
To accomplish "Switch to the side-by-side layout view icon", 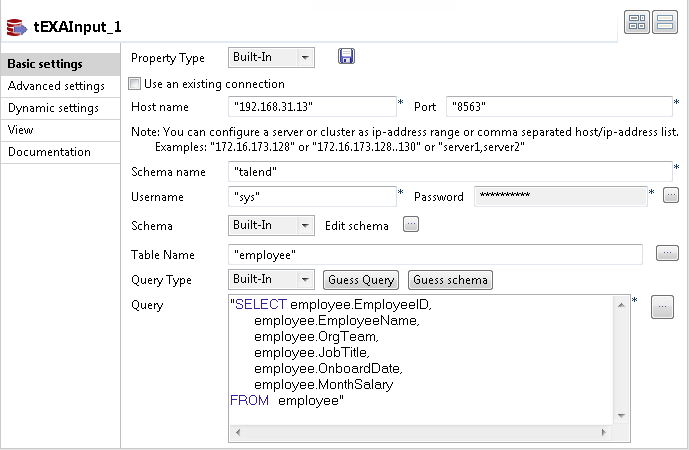I will pyautogui.click(x=637, y=23).
